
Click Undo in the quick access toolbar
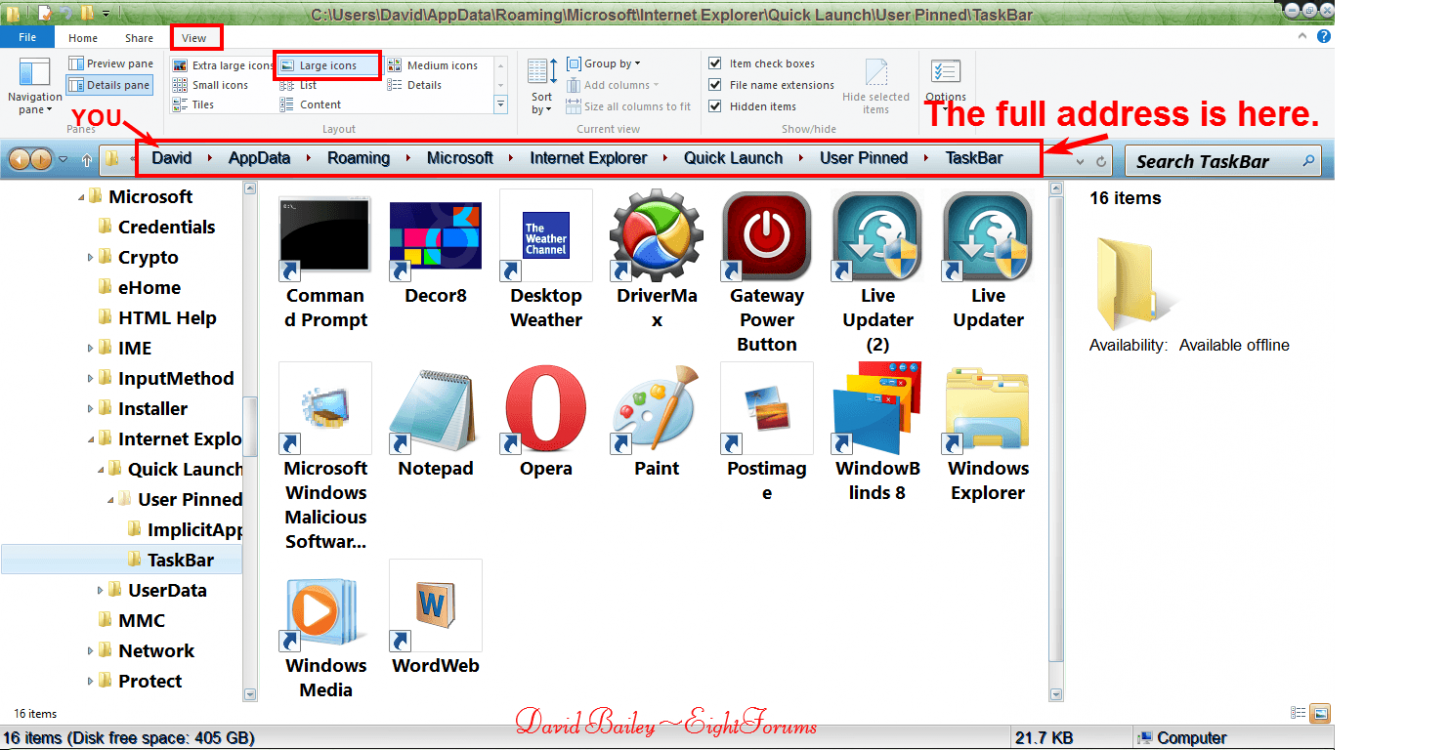(64, 13)
